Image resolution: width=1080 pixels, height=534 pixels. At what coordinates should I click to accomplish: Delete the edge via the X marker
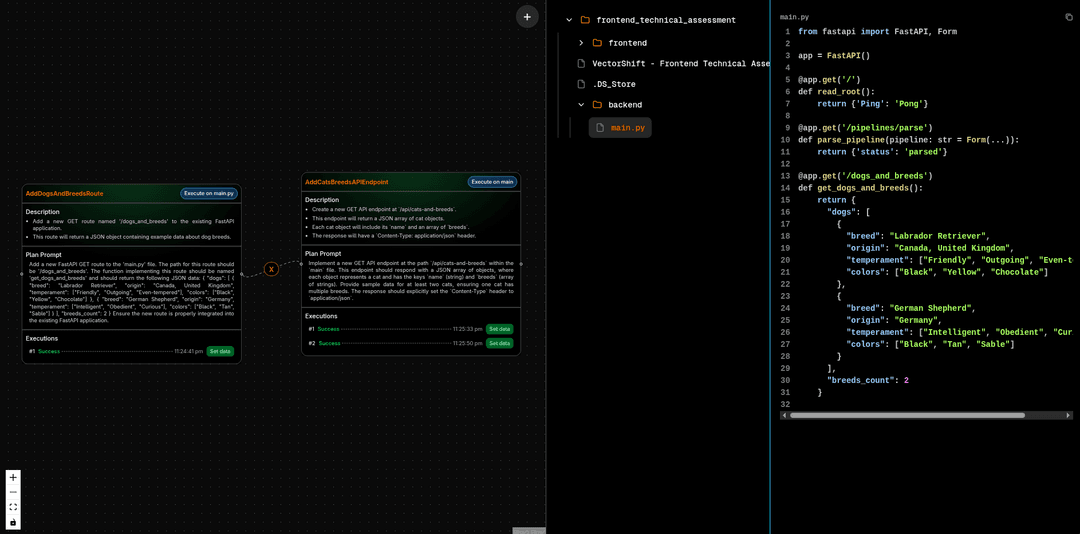click(271, 269)
